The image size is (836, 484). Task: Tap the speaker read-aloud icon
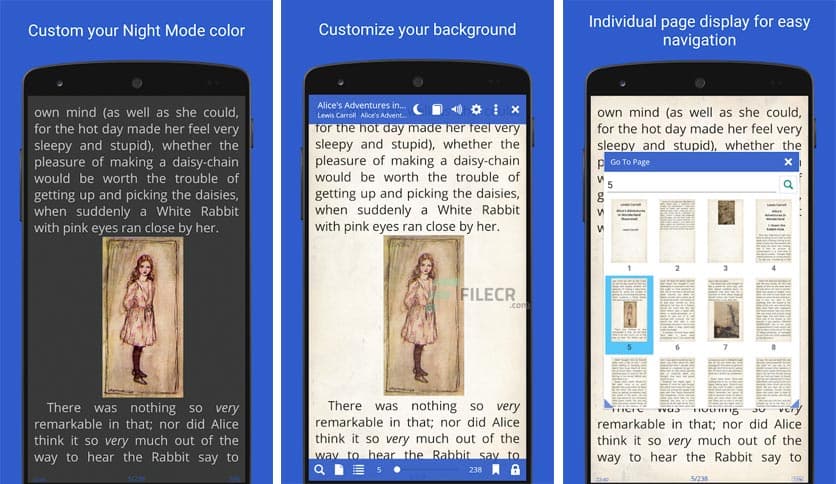click(457, 109)
